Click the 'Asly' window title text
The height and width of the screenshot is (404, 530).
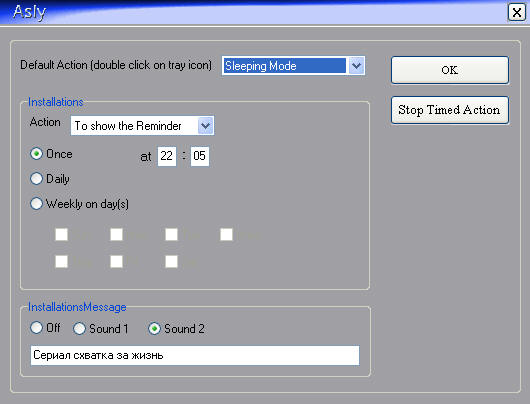pyautogui.click(x=29, y=12)
